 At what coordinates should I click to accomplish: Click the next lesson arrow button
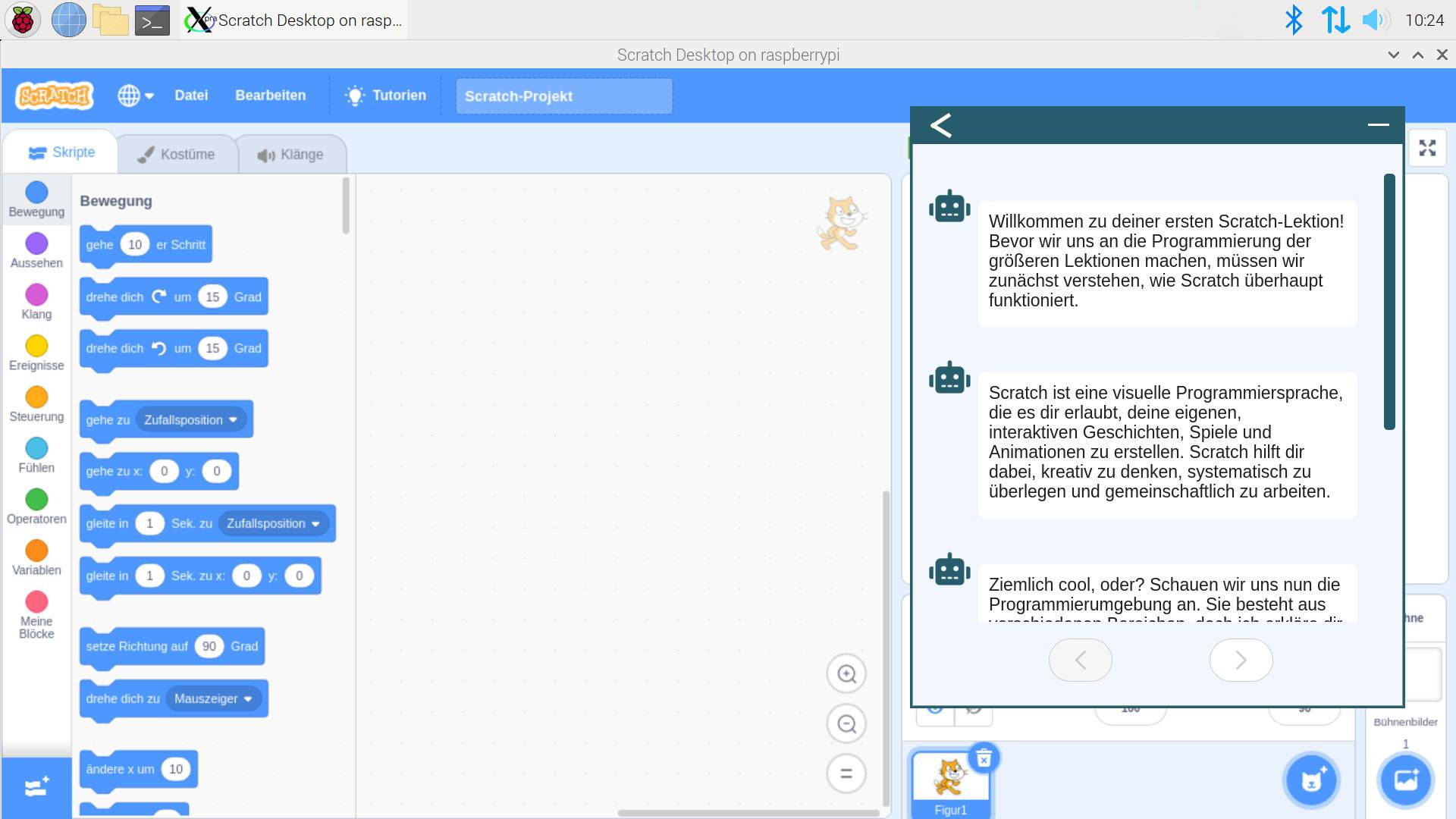(1241, 660)
